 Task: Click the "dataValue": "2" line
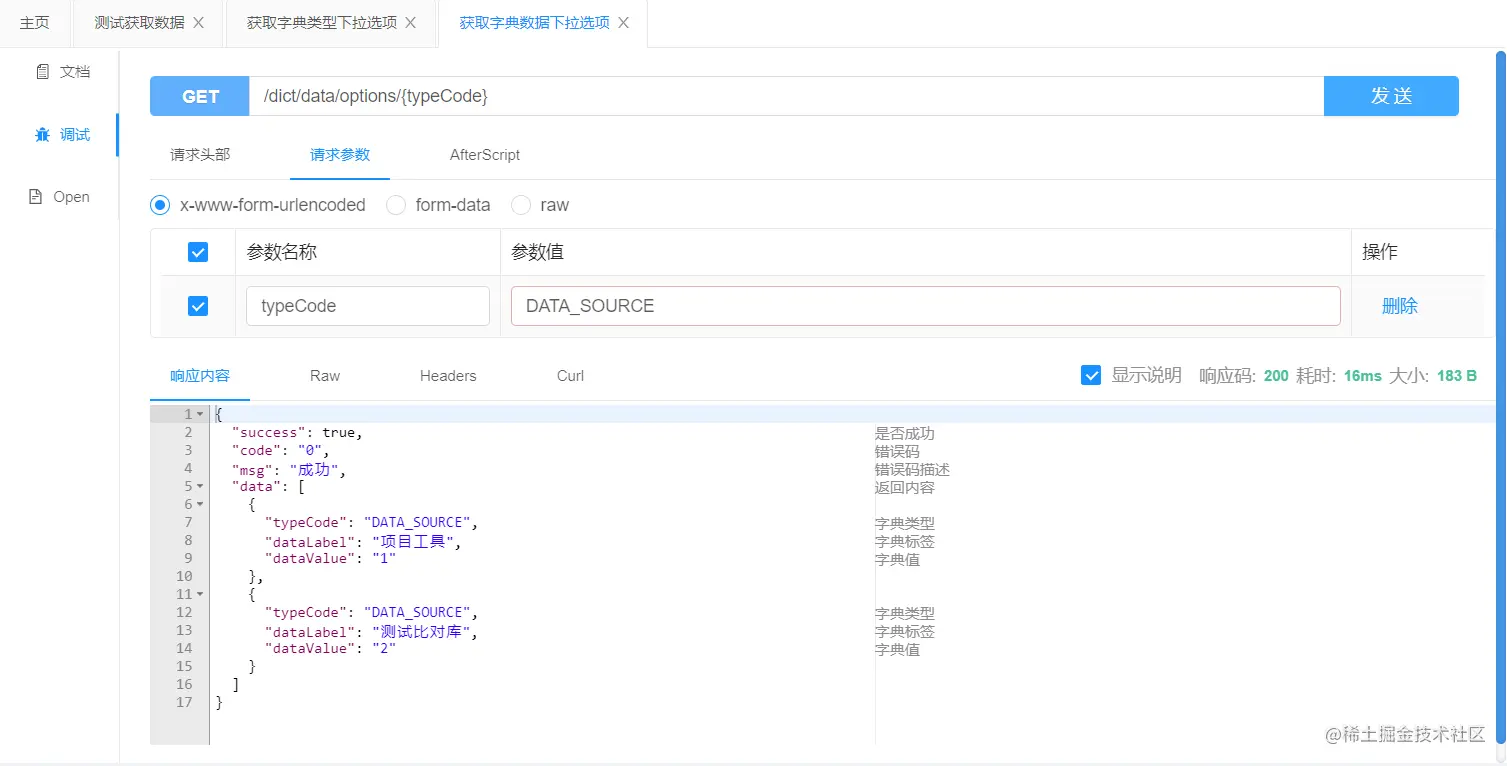pos(331,648)
